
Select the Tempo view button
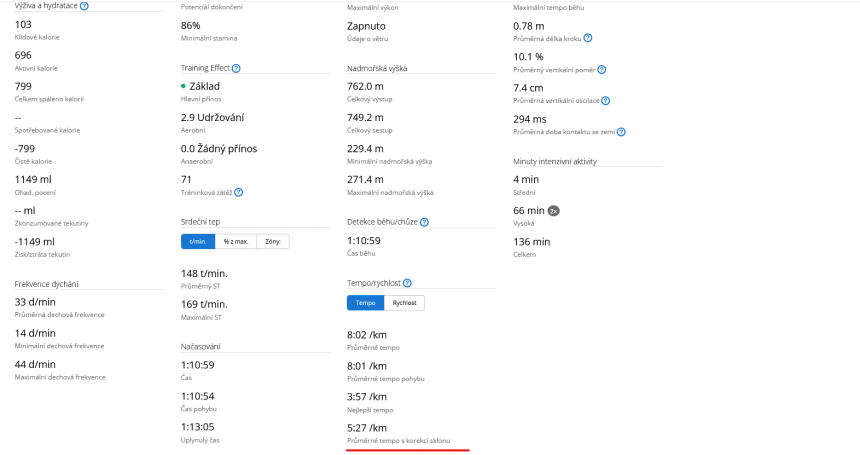(365, 303)
